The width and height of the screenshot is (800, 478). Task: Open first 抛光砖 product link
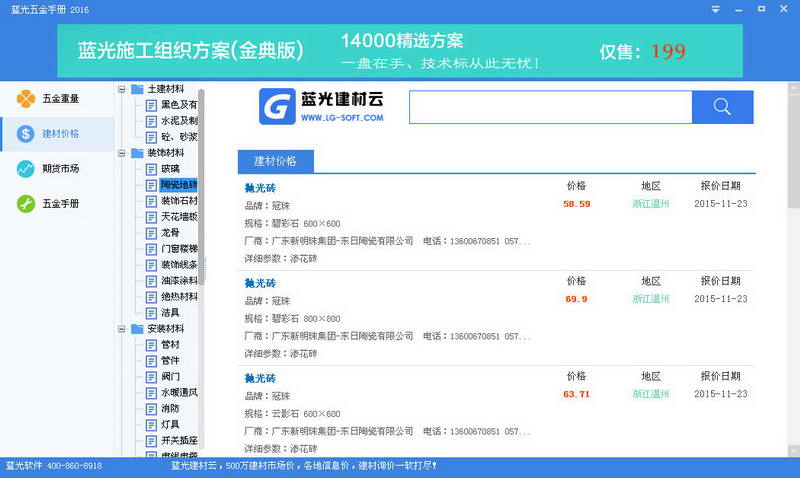coord(260,187)
